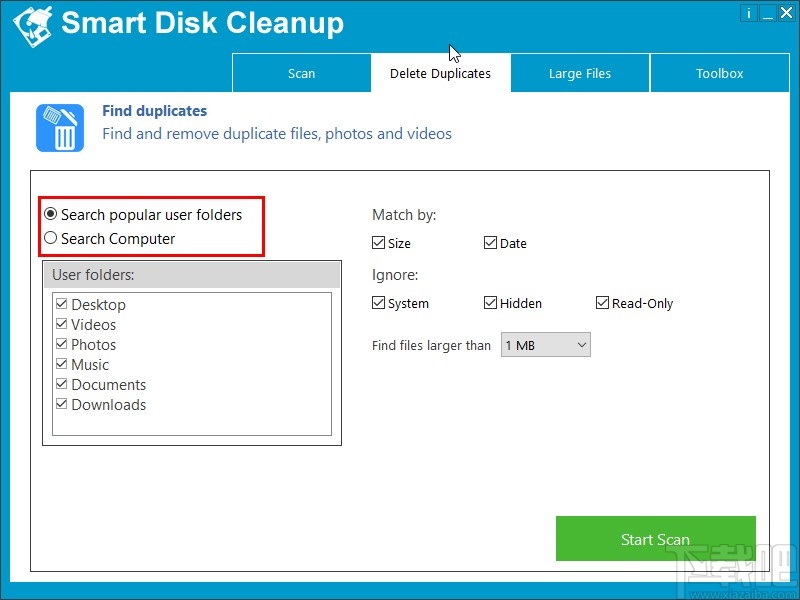Go to the Toolbox tab
This screenshot has width=800, height=600.
point(719,73)
